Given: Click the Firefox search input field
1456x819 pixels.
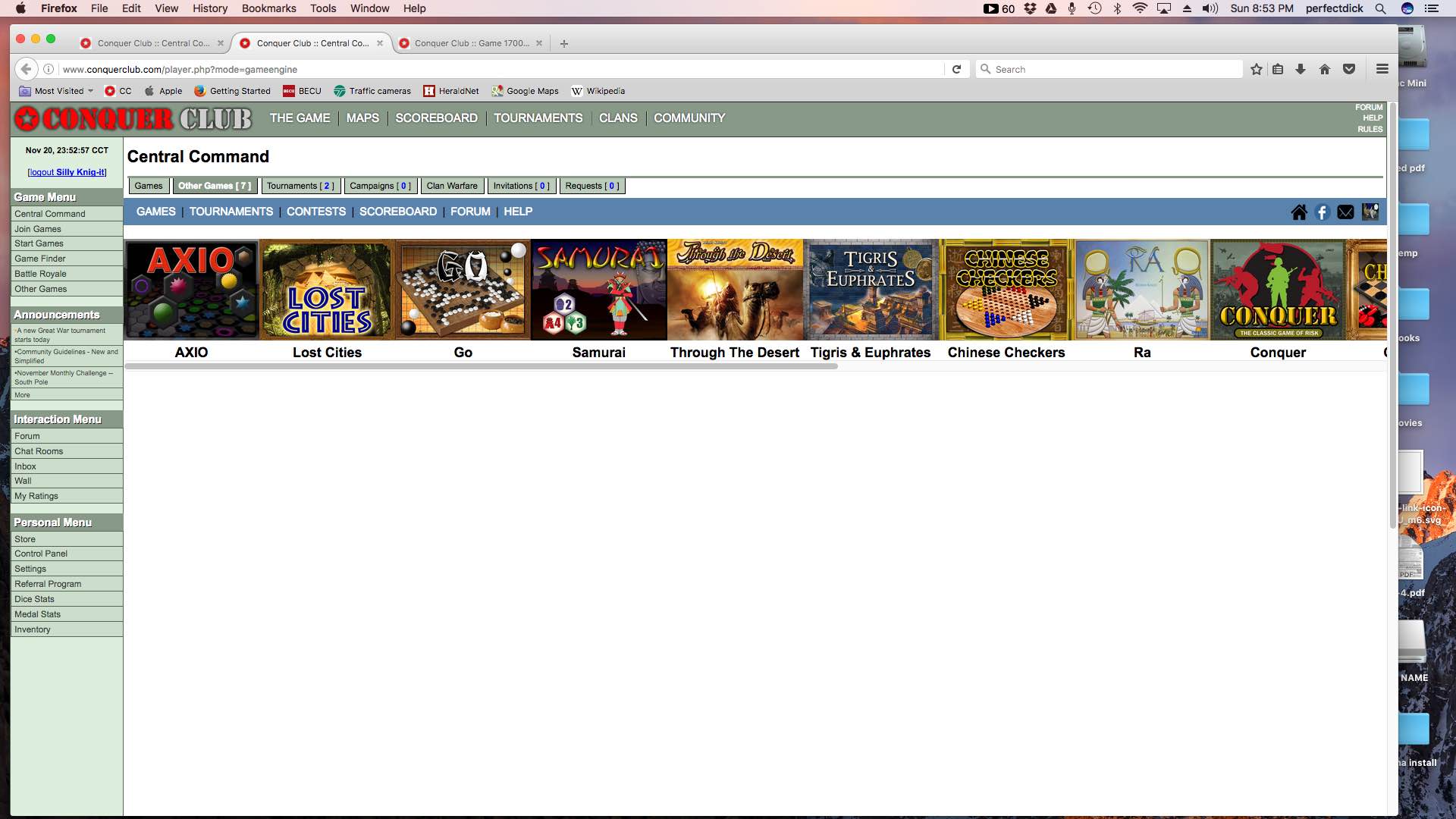Looking at the screenshot, I should click(x=1109, y=69).
